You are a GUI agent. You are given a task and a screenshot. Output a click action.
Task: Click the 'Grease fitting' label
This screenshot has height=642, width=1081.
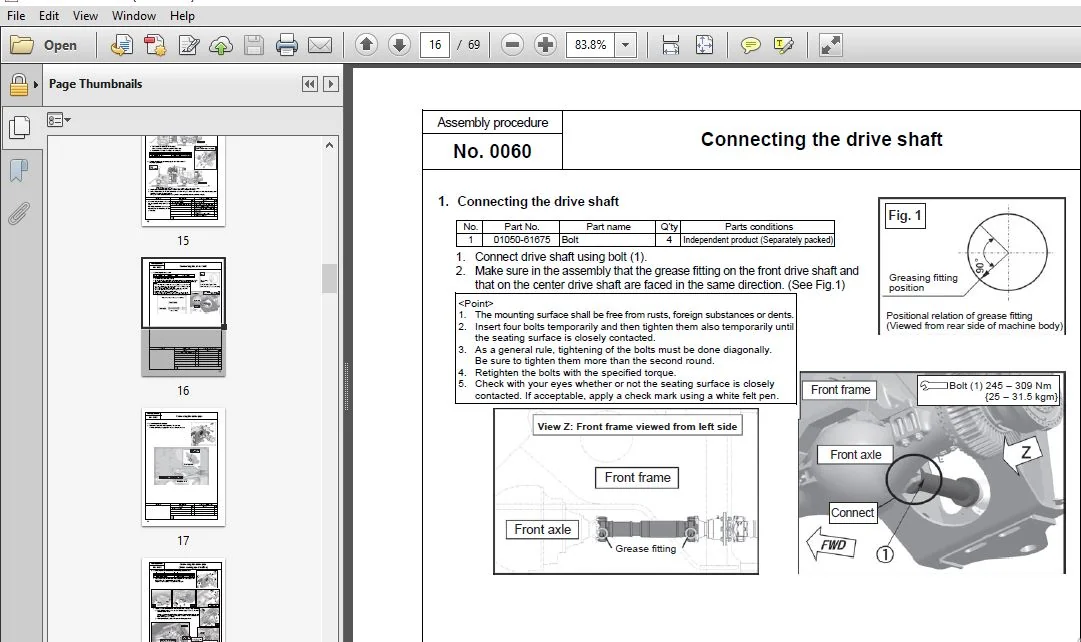click(645, 549)
